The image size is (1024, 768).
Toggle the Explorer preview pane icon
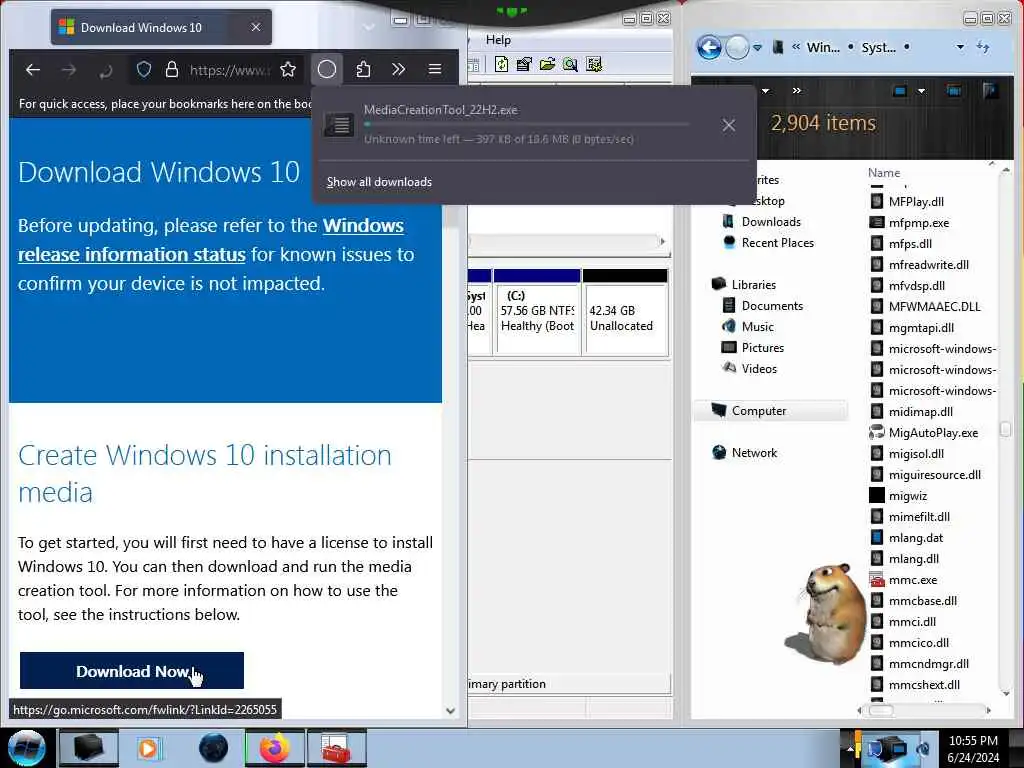click(x=953, y=91)
